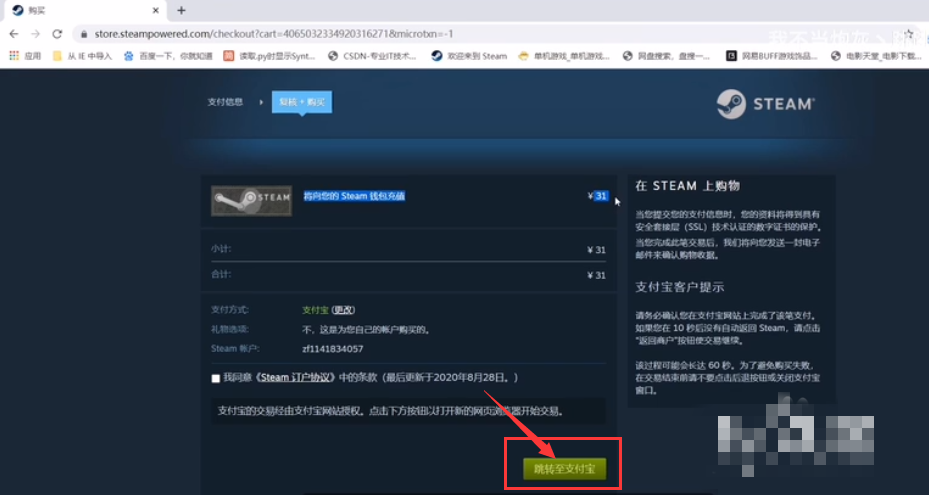Open the 网易BUFF游戏饰品 bookmark
Viewport: 929px width, 495px height.
(772, 56)
